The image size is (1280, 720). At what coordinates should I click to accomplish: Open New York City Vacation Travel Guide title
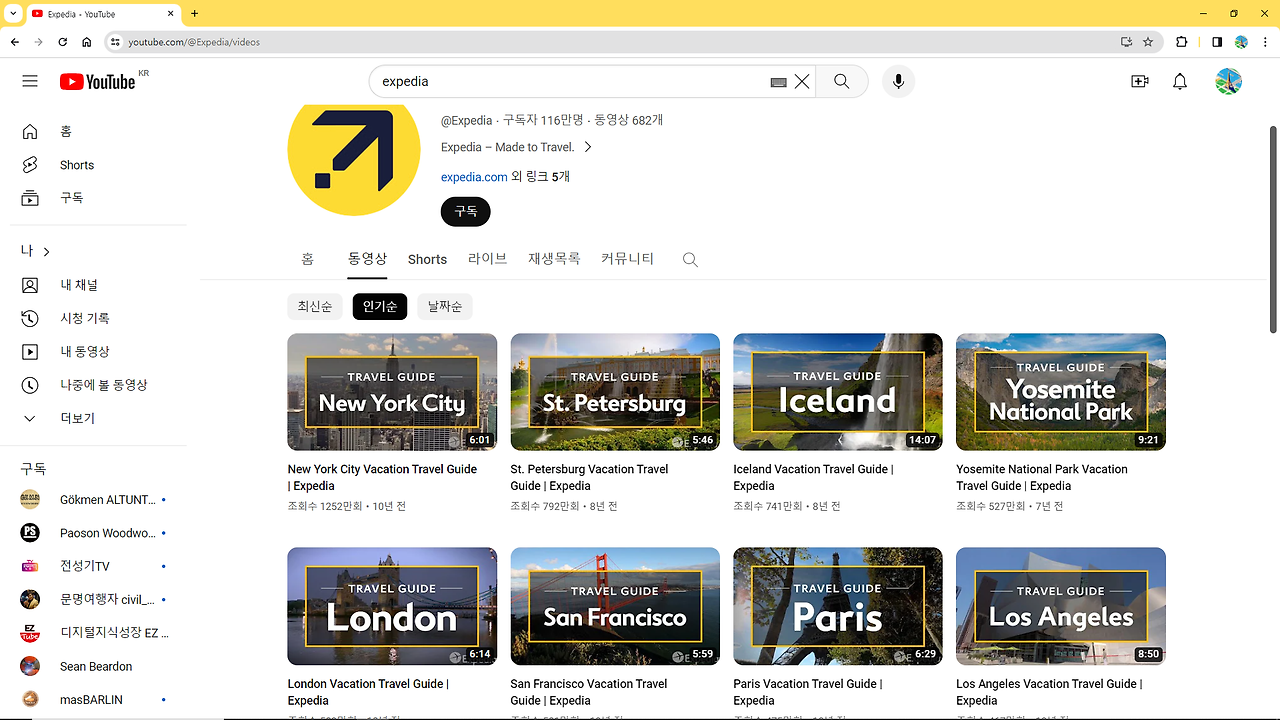pyautogui.click(x=382, y=477)
